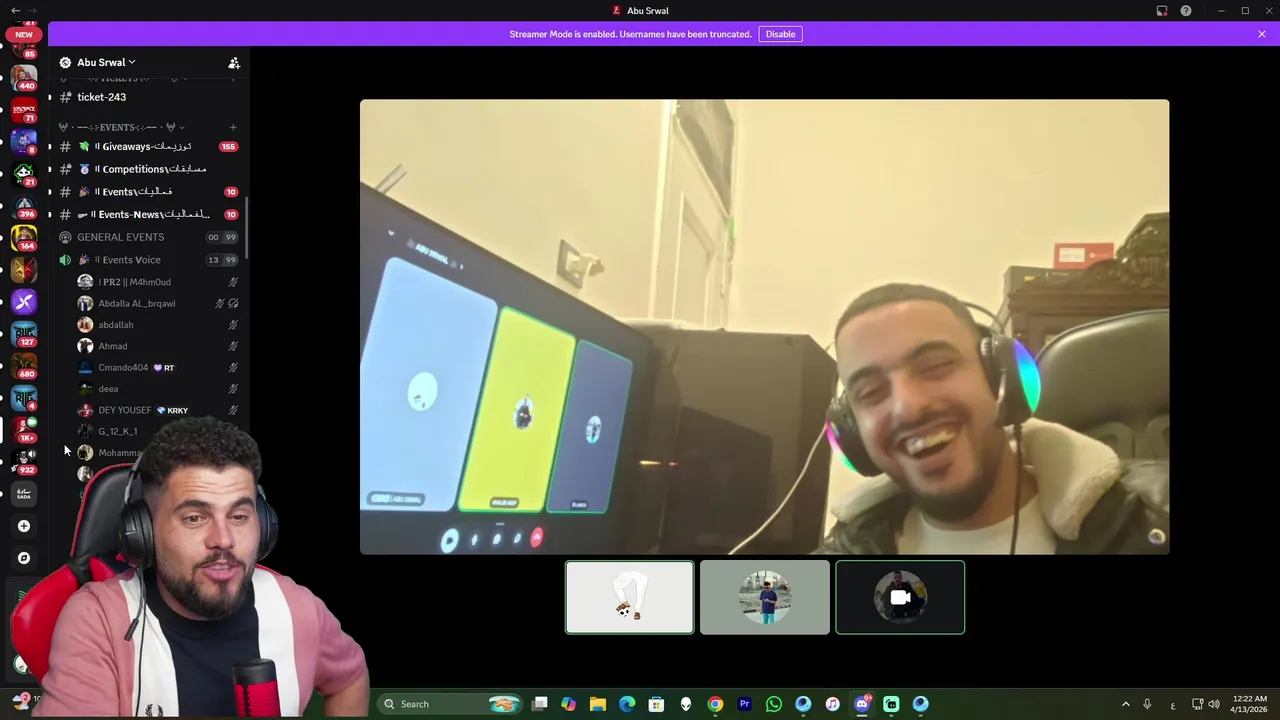Open the Competitions channel
Image resolution: width=1280 pixels, height=720 pixels.
click(148, 169)
